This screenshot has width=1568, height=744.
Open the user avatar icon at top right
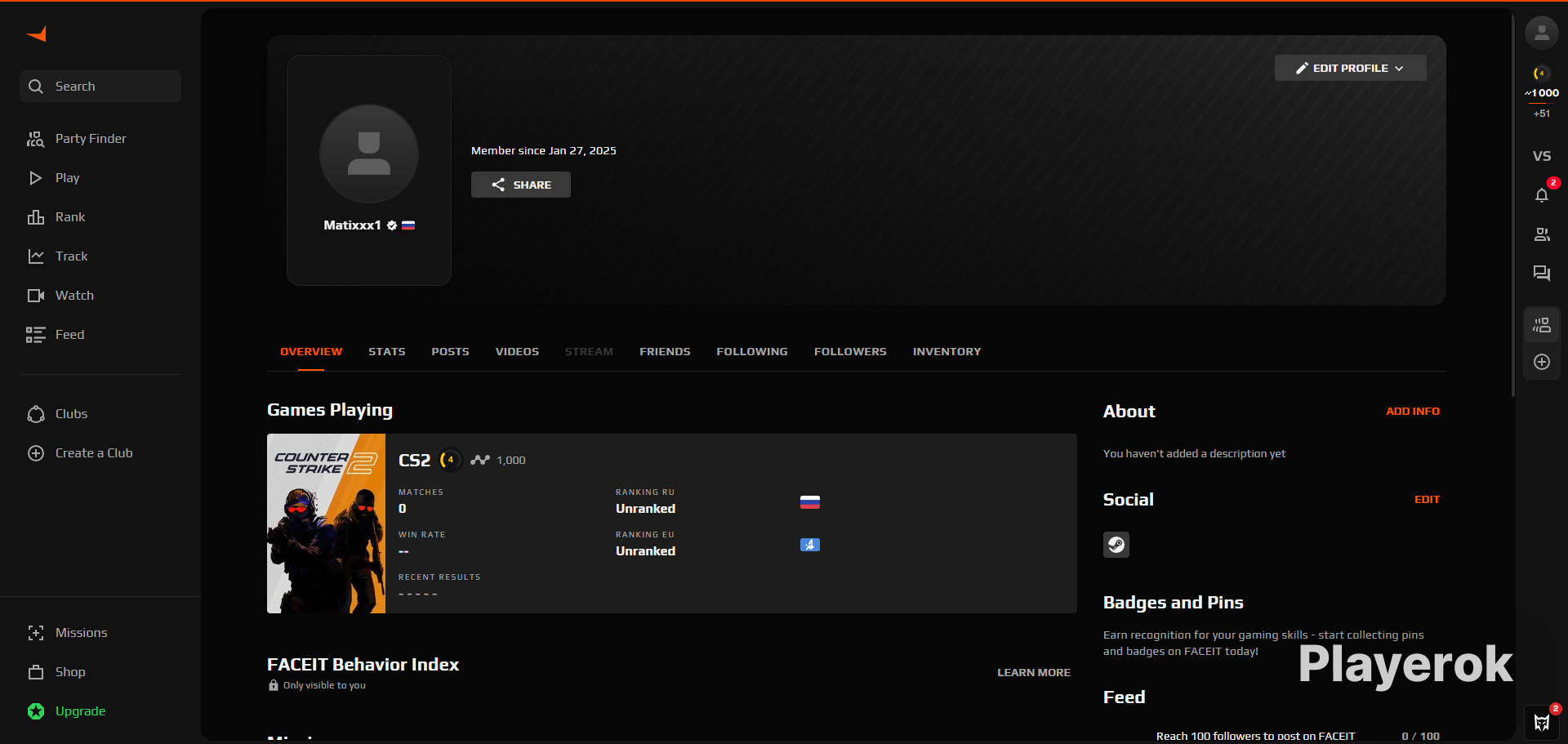(x=1541, y=33)
